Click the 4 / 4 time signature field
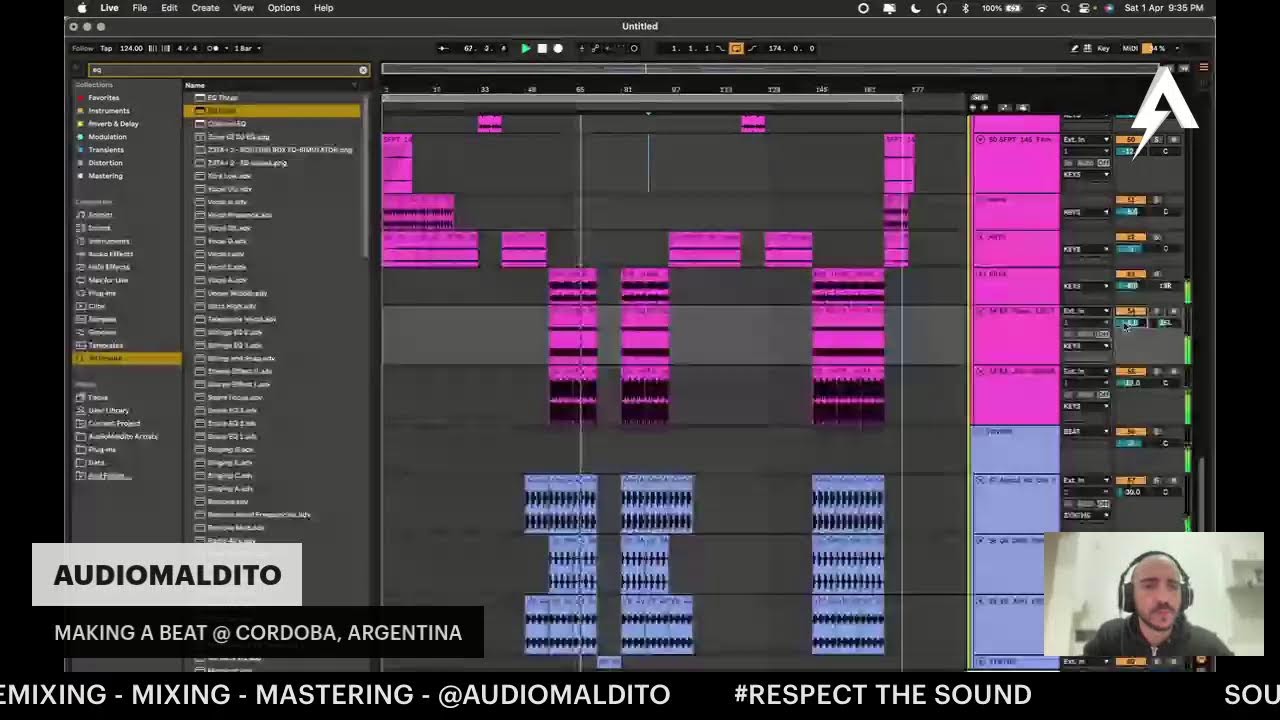This screenshot has height=720, width=1280. pos(186,48)
